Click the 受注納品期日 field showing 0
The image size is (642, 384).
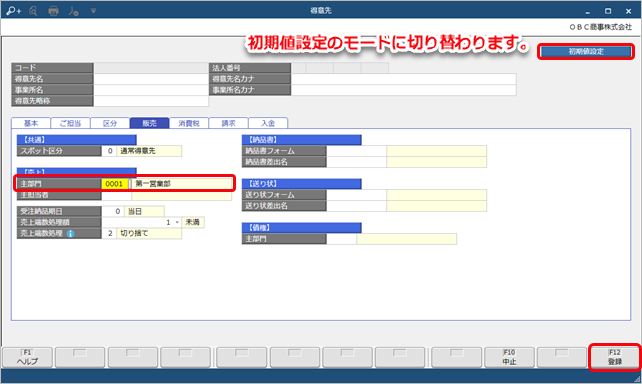click(x=113, y=211)
